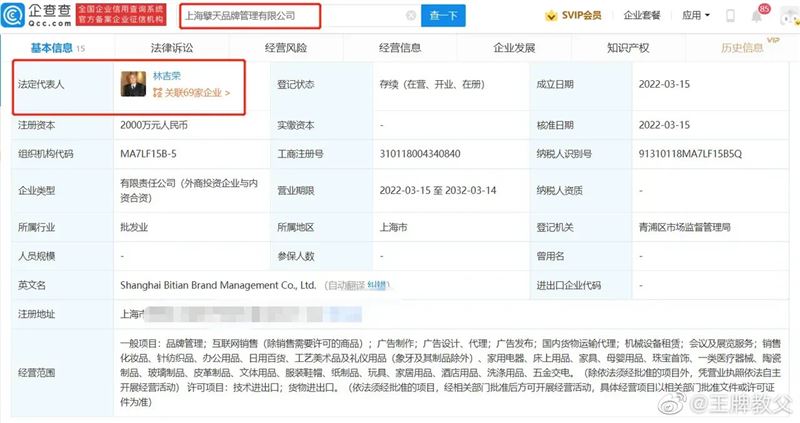
Task: Switch to the 经营风险 tab
Action: [x=286, y=48]
